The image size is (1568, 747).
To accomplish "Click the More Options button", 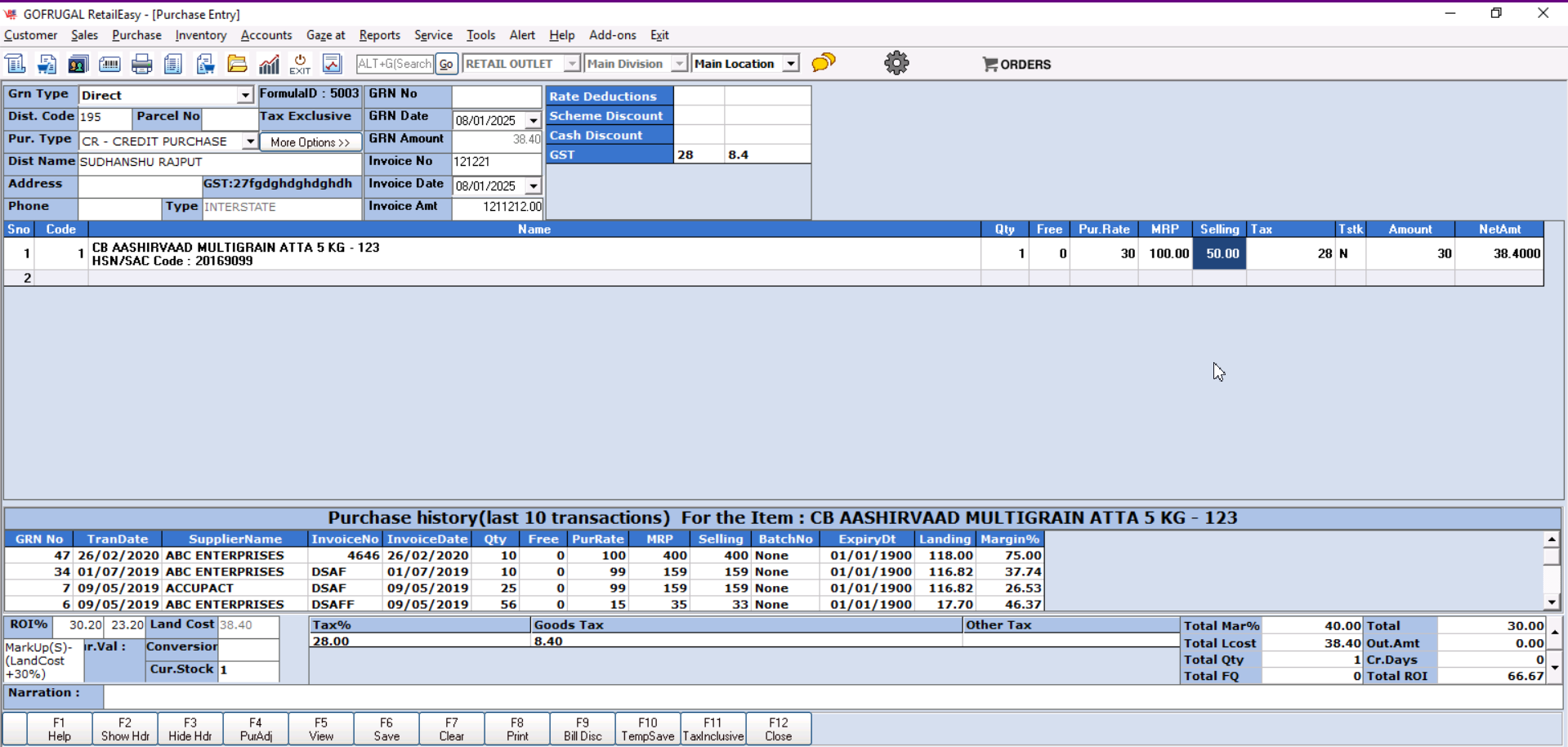I will click(310, 142).
